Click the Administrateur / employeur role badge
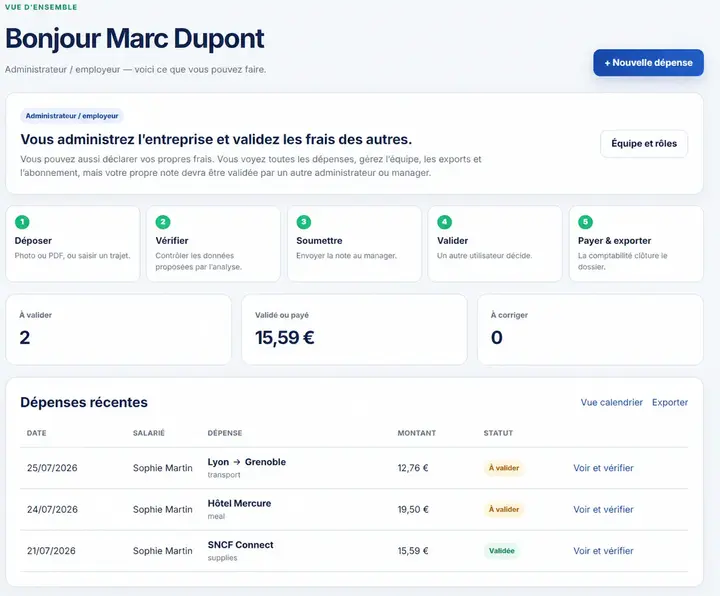The height and width of the screenshot is (596, 720). (72, 116)
